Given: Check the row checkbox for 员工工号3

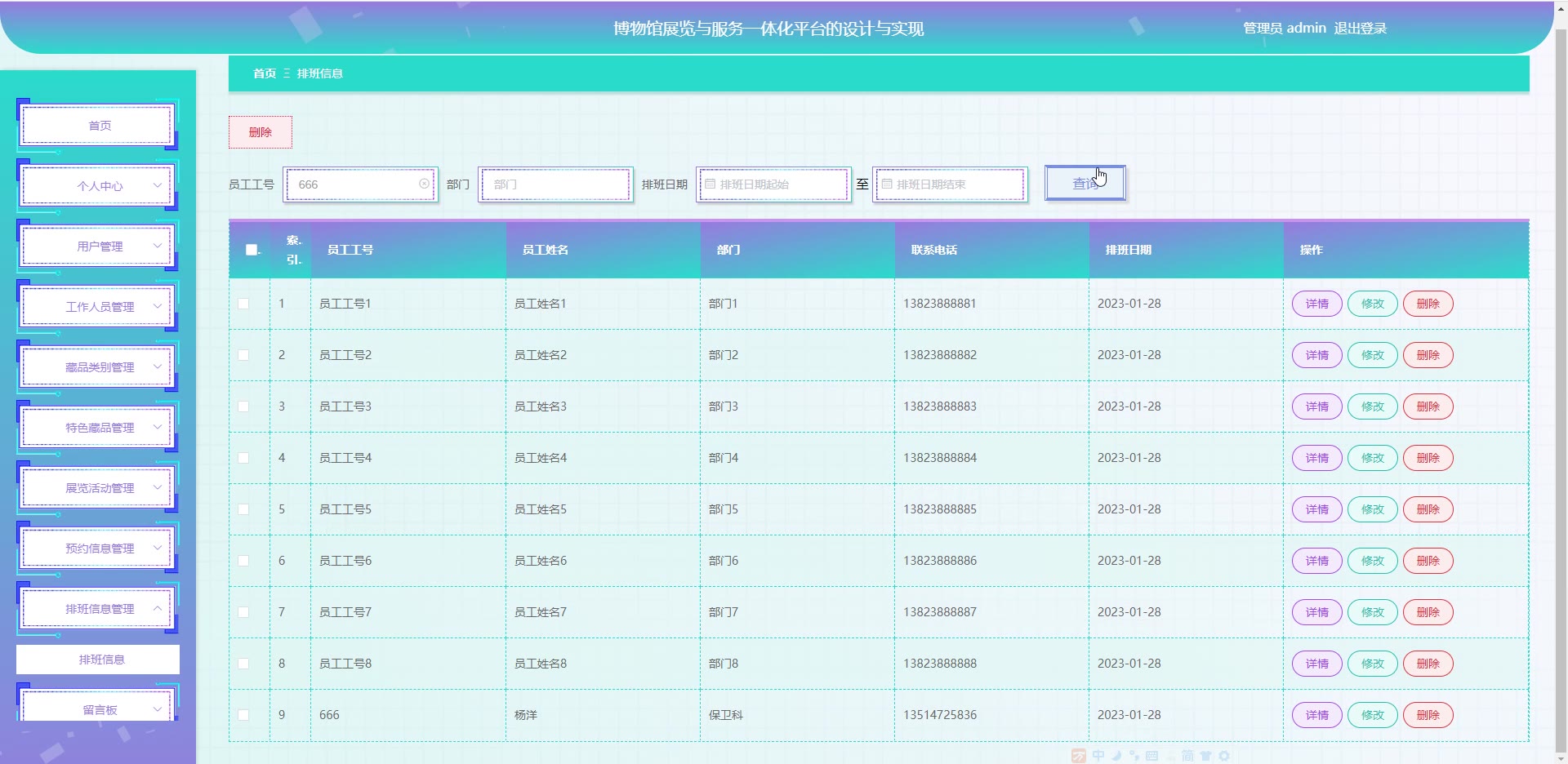Looking at the screenshot, I should click(x=243, y=406).
